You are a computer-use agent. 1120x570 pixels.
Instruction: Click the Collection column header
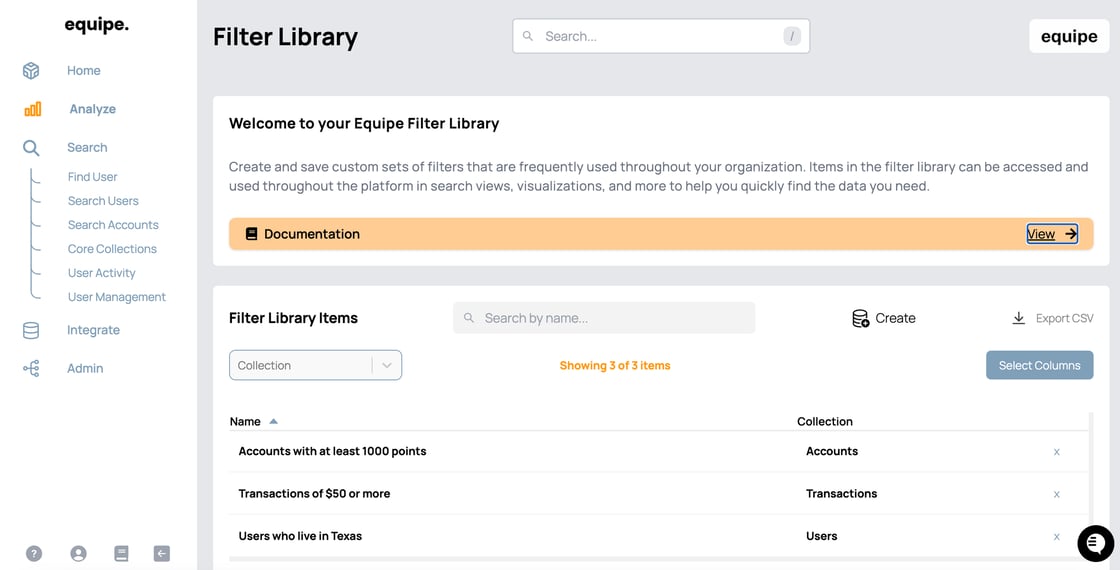pyautogui.click(x=825, y=421)
